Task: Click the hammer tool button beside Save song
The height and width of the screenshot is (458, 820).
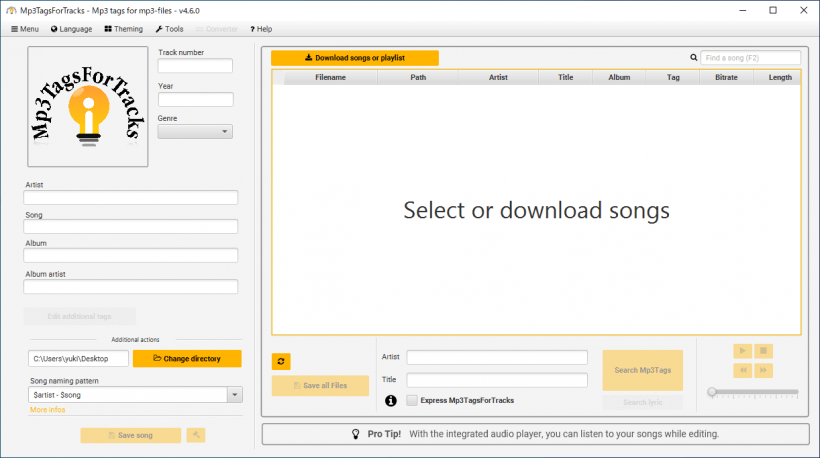Action: 196,435
